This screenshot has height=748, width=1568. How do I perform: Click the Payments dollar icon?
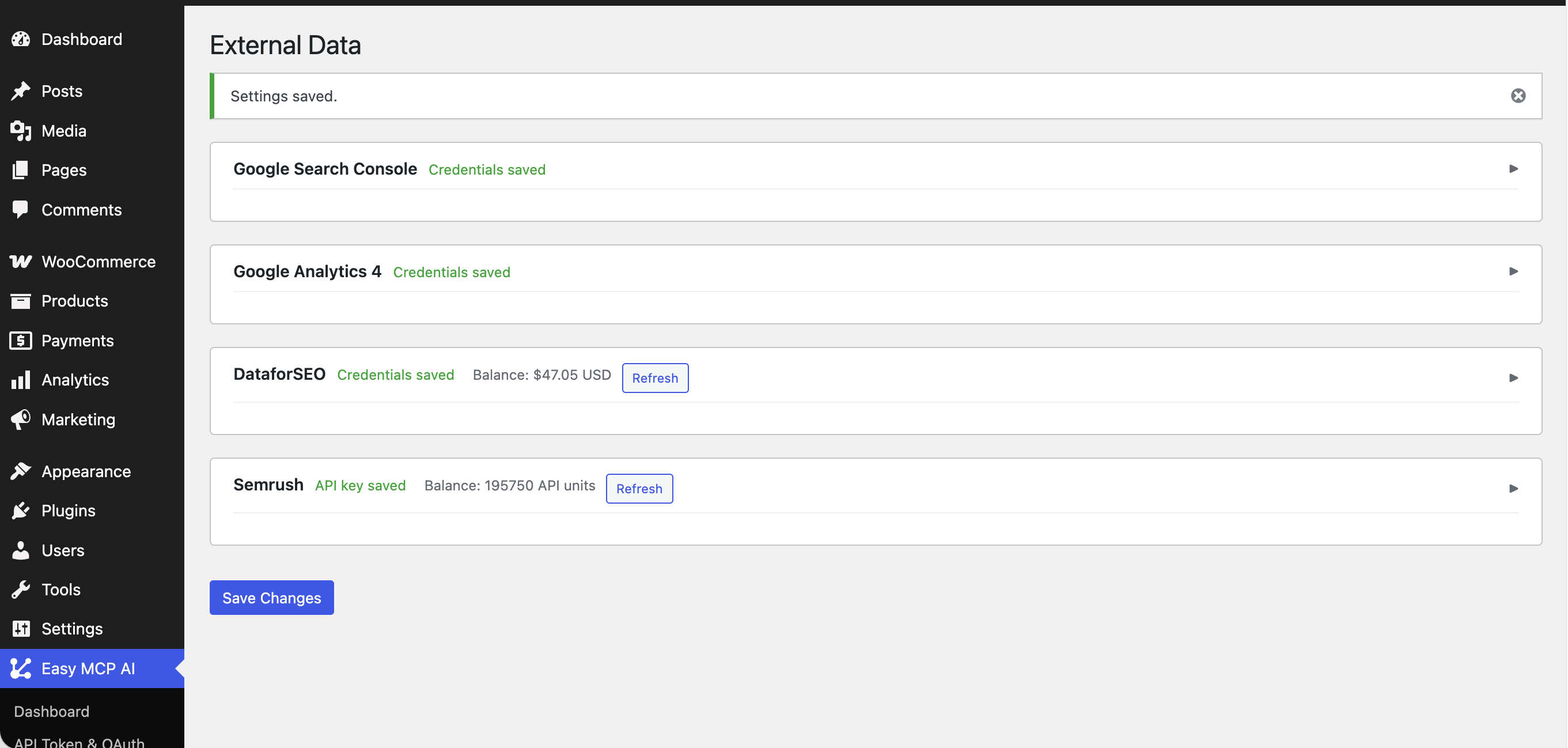pos(21,341)
